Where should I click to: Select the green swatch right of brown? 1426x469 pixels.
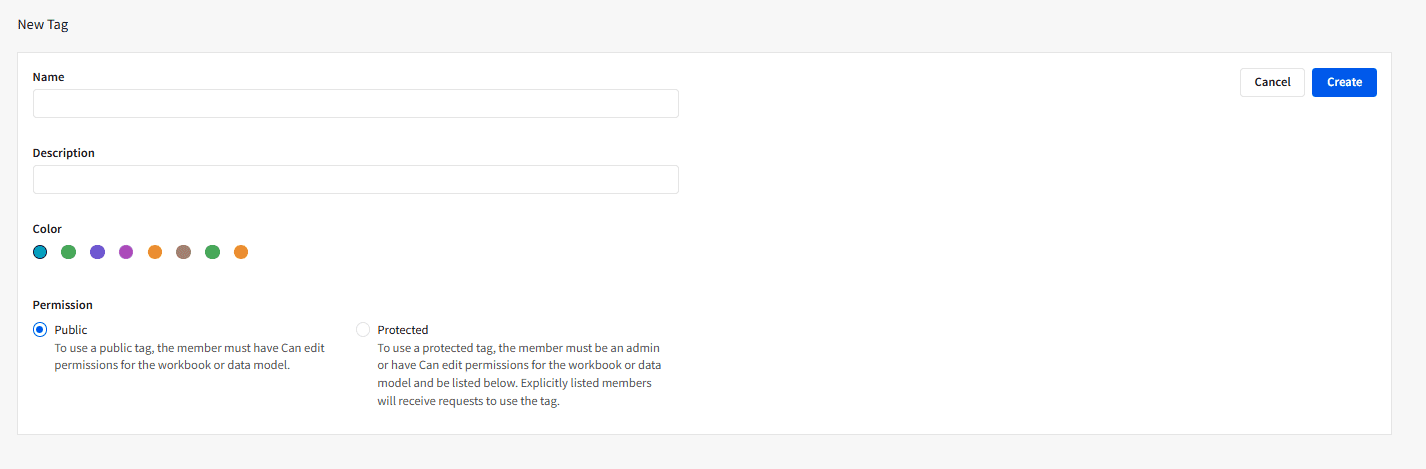point(212,252)
